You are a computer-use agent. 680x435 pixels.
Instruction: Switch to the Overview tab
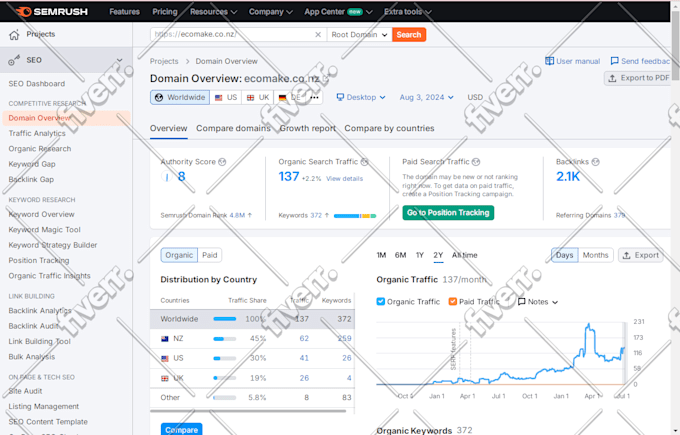click(169, 128)
